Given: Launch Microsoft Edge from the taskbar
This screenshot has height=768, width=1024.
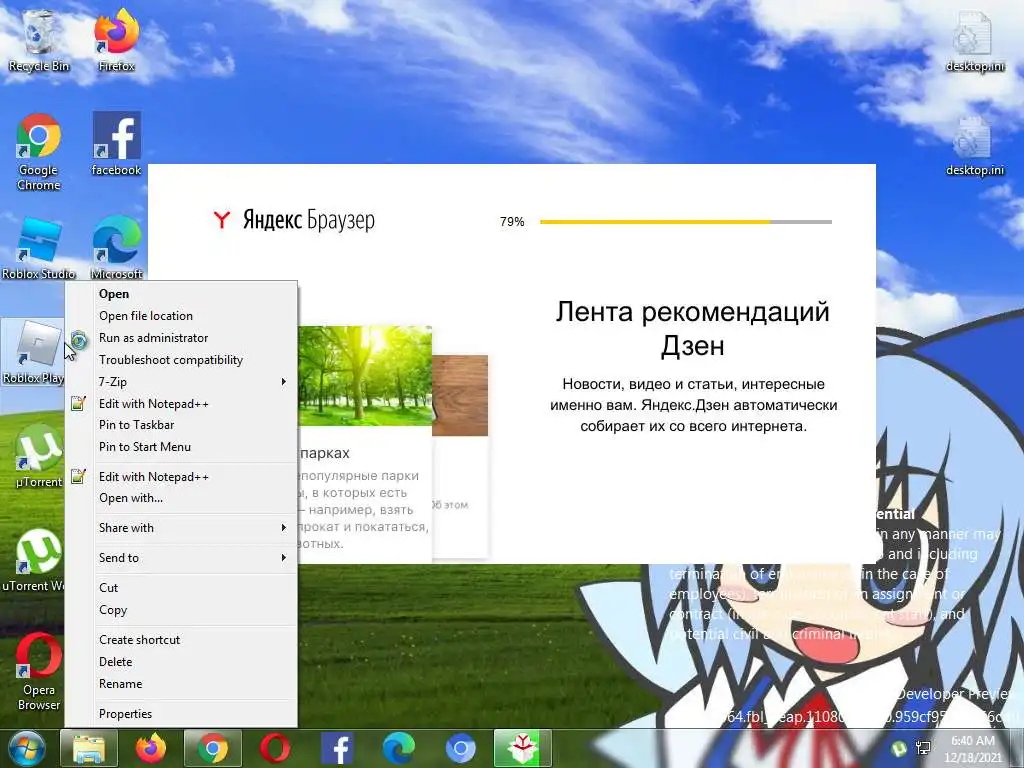Looking at the screenshot, I should tap(398, 748).
